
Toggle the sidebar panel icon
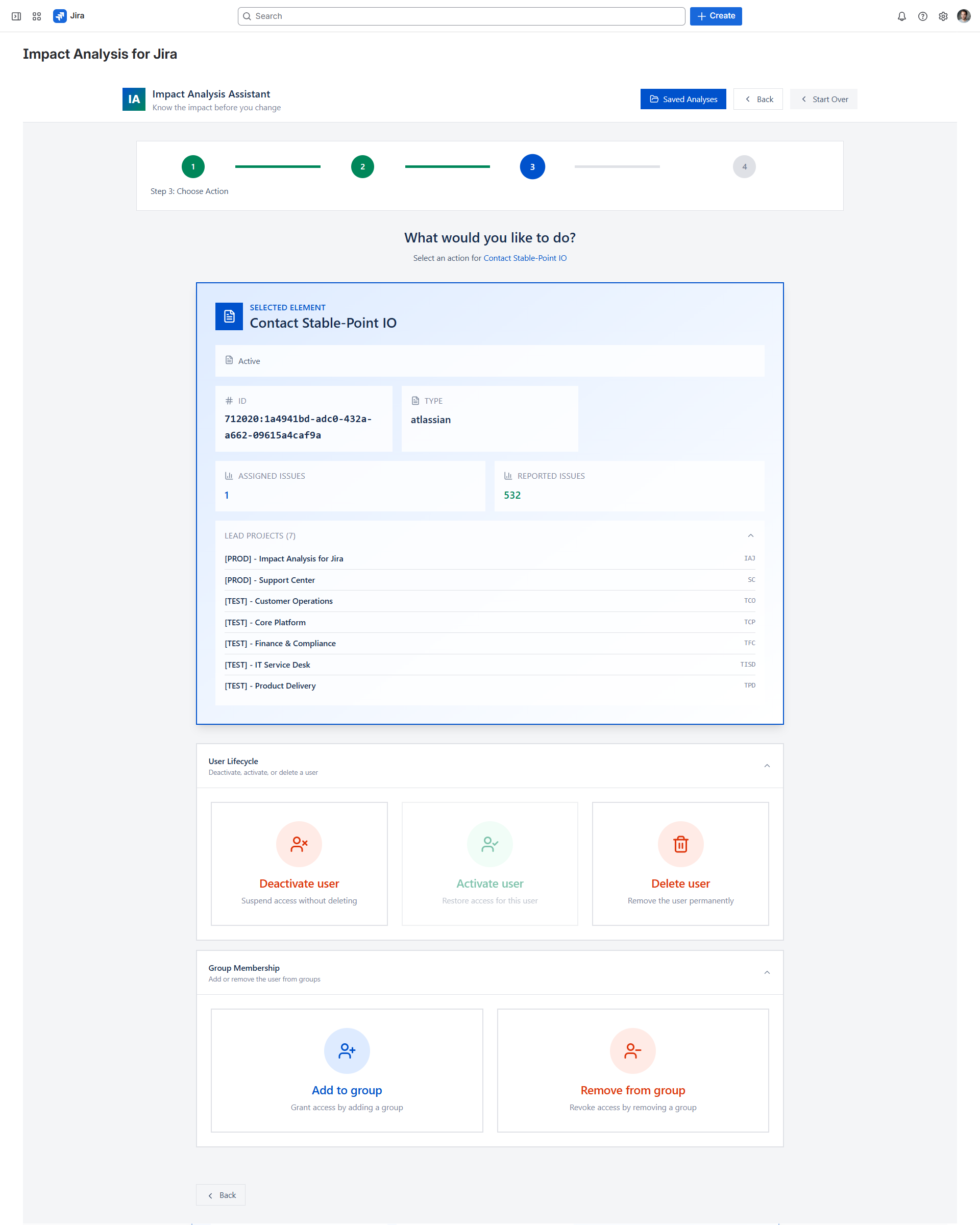[16, 16]
